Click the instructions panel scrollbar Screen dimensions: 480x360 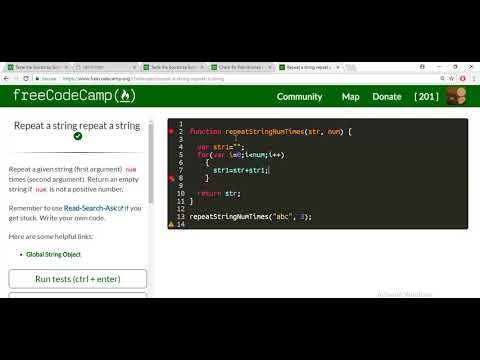click(151, 163)
